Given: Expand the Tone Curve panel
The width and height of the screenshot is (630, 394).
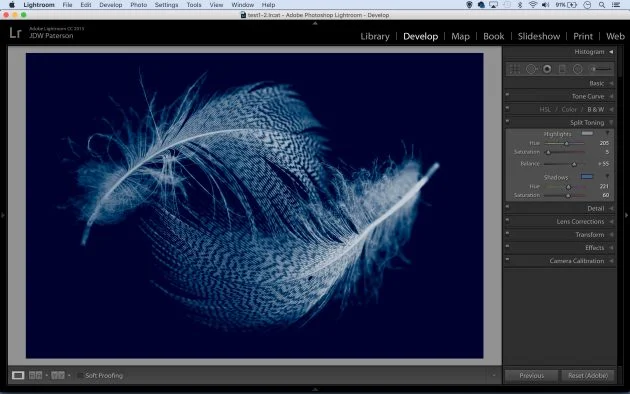Looking at the screenshot, I should click(611, 96).
